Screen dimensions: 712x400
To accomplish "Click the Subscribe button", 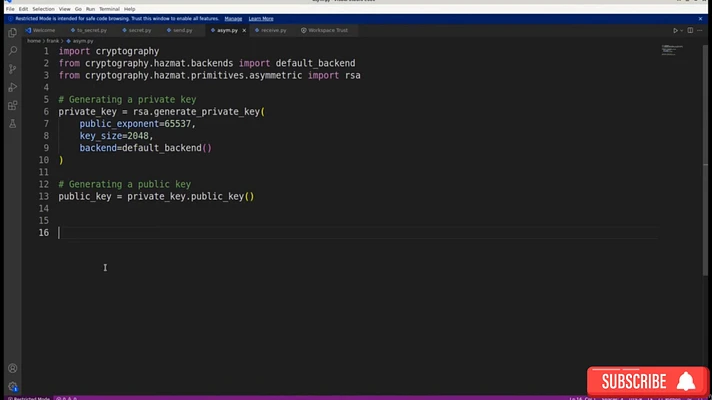I will 648,381.
